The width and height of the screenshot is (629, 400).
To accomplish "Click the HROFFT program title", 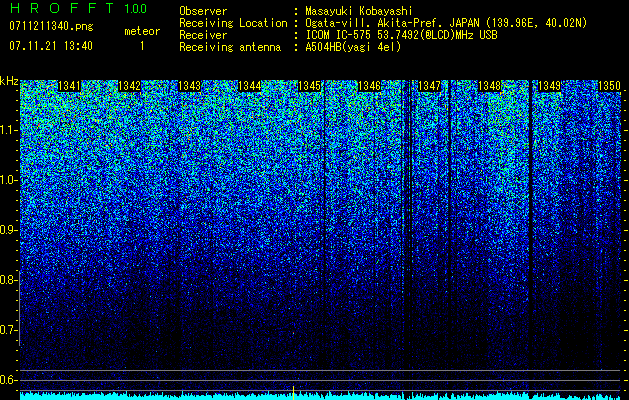I will pyautogui.click(x=62, y=8).
